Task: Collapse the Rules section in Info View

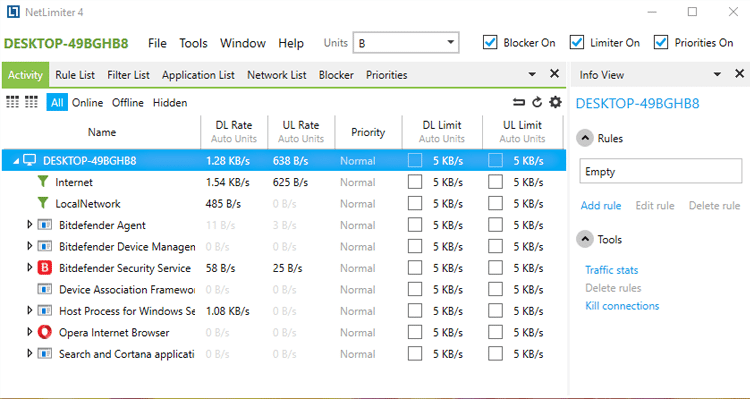Action: click(x=585, y=138)
